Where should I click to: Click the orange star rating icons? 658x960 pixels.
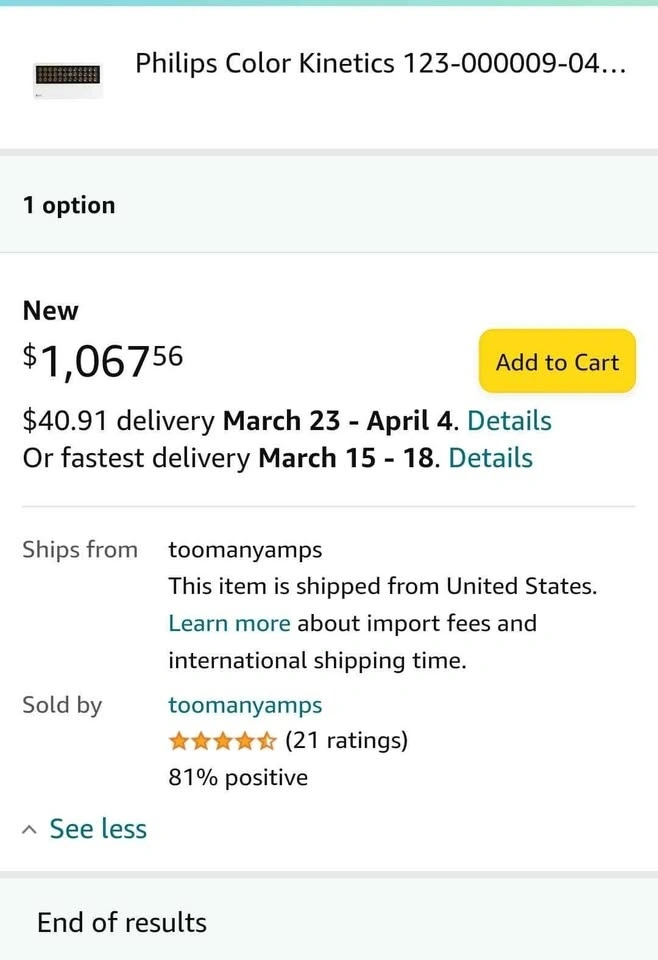(x=222, y=741)
